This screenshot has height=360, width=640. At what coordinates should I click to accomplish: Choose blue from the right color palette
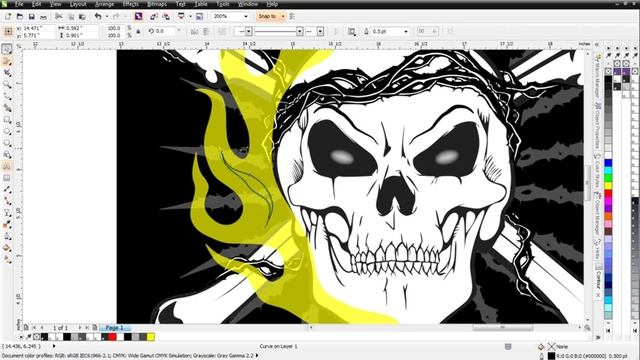click(x=608, y=163)
